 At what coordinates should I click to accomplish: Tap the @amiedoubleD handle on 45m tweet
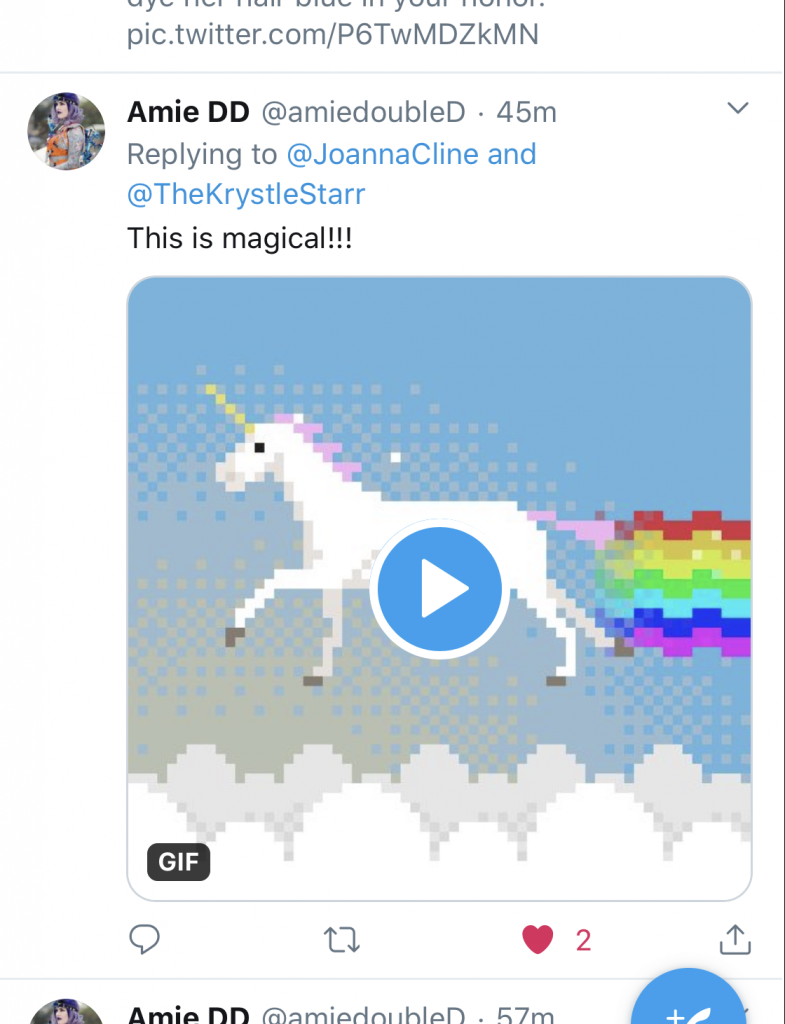point(363,112)
